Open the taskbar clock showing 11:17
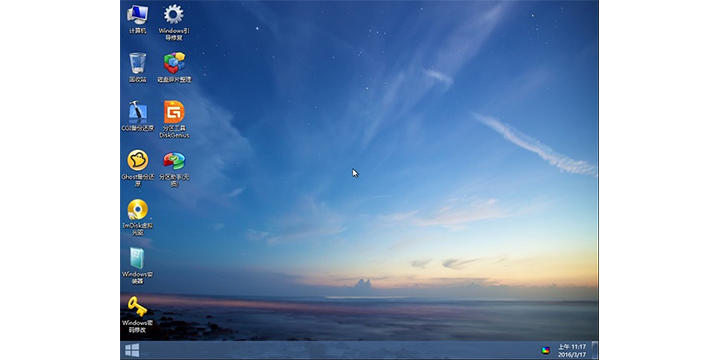Image resolution: width=720 pixels, height=360 pixels. 572,350
